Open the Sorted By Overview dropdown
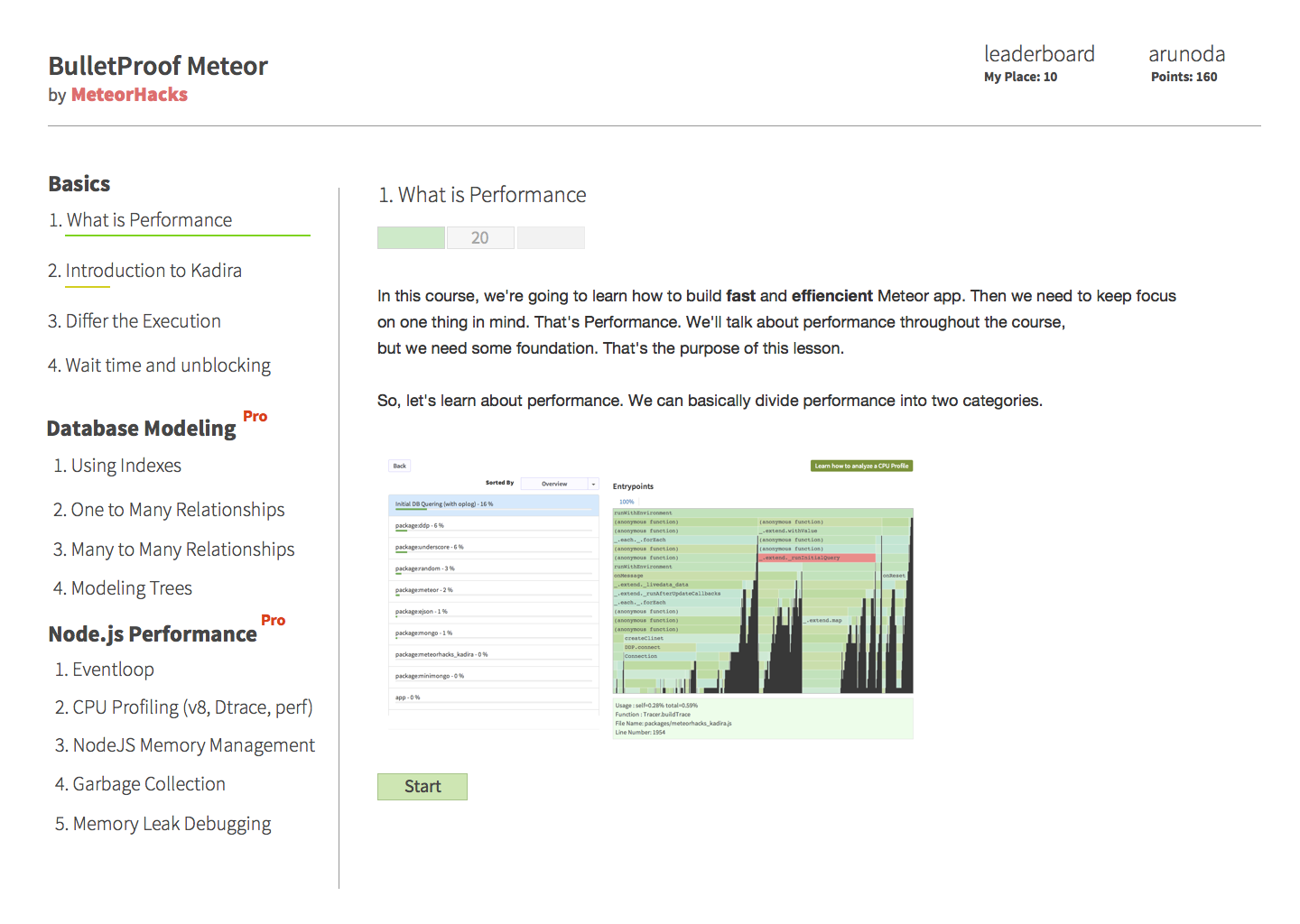The width and height of the screenshot is (1300, 924). tap(560, 484)
